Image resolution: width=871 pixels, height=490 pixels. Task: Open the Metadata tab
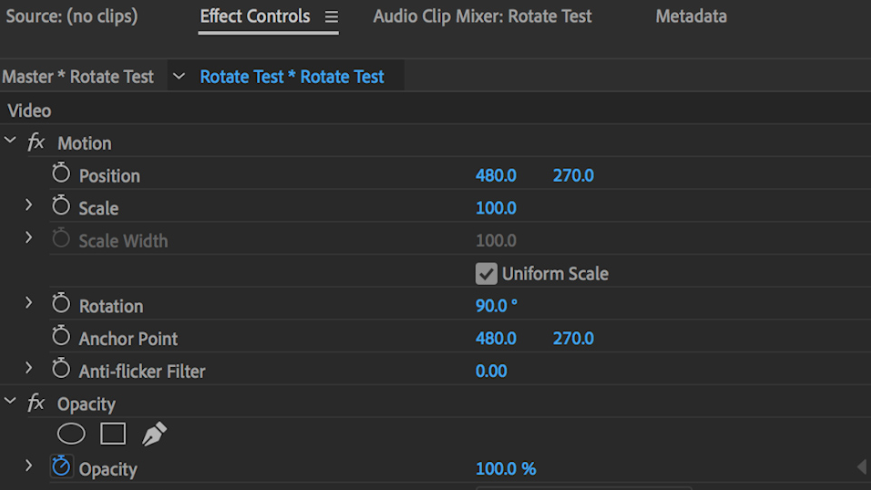coord(691,17)
